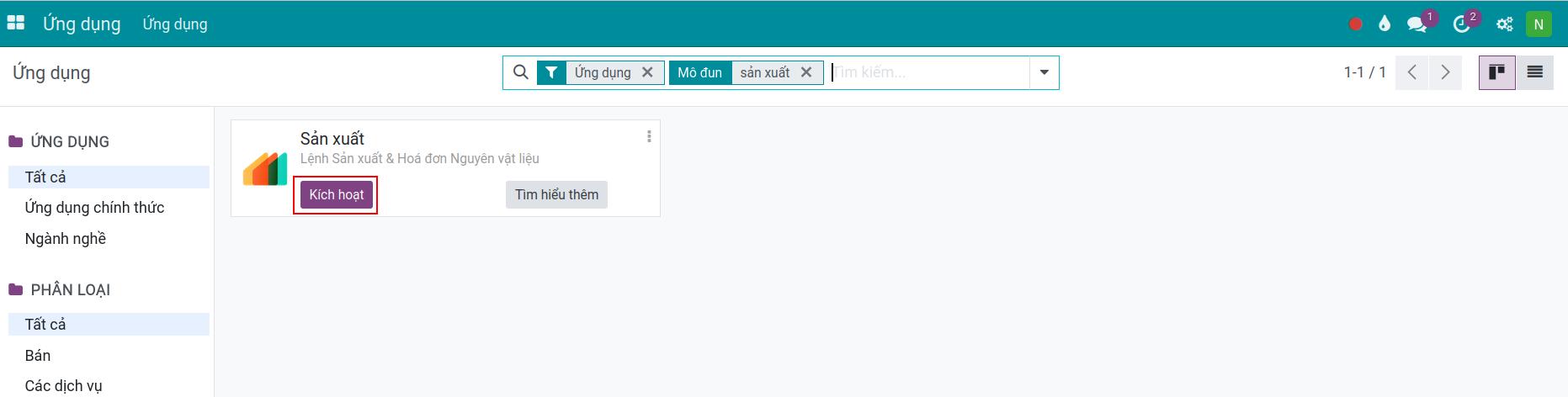Click the water drop theme icon

(1385, 24)
